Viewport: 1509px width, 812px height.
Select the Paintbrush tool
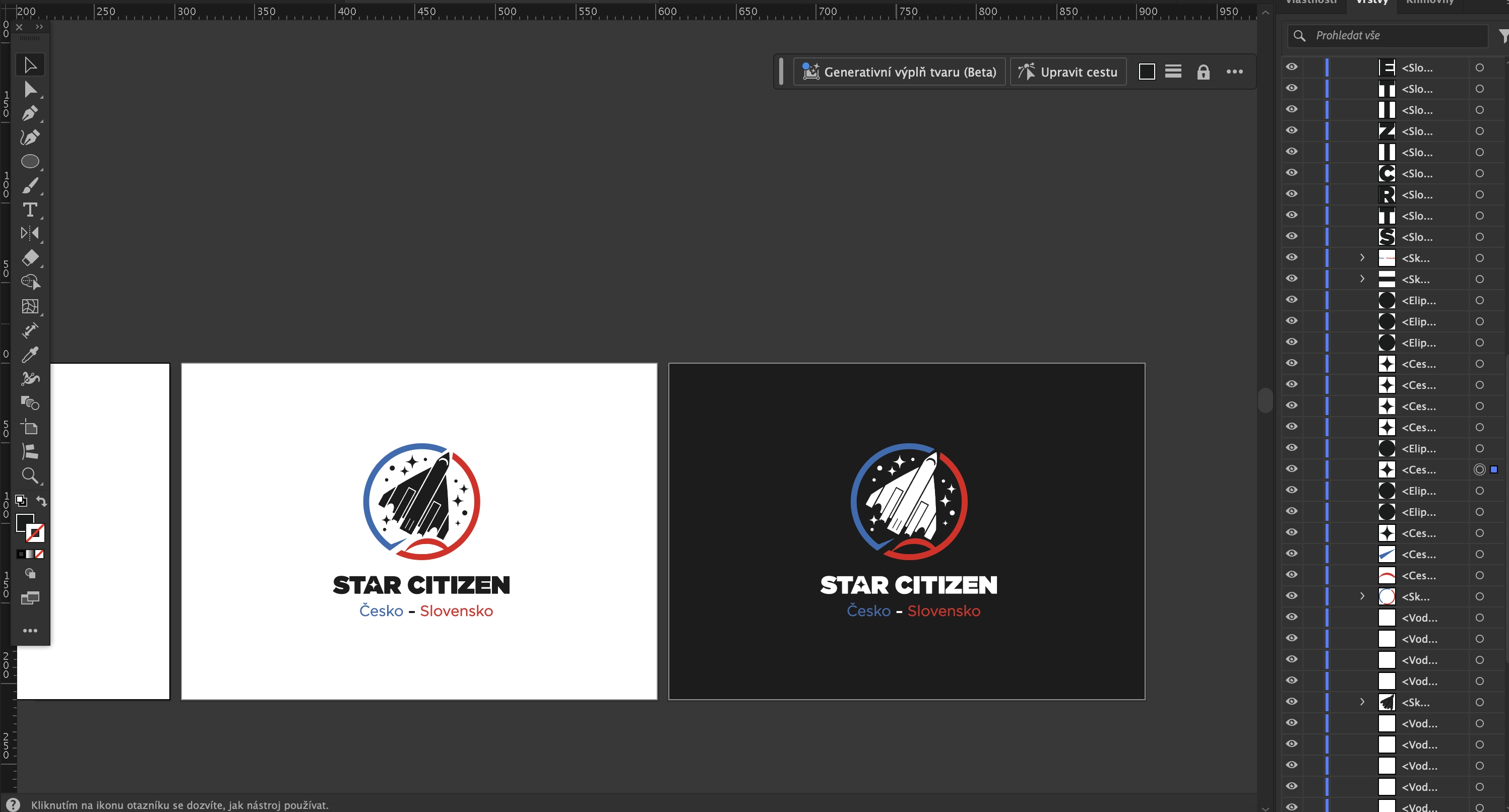tap(30, 185)
